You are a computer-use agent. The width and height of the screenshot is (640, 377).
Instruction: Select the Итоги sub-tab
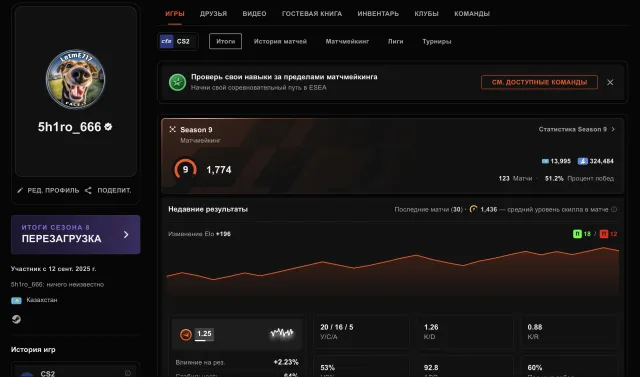tap(225, 41)
